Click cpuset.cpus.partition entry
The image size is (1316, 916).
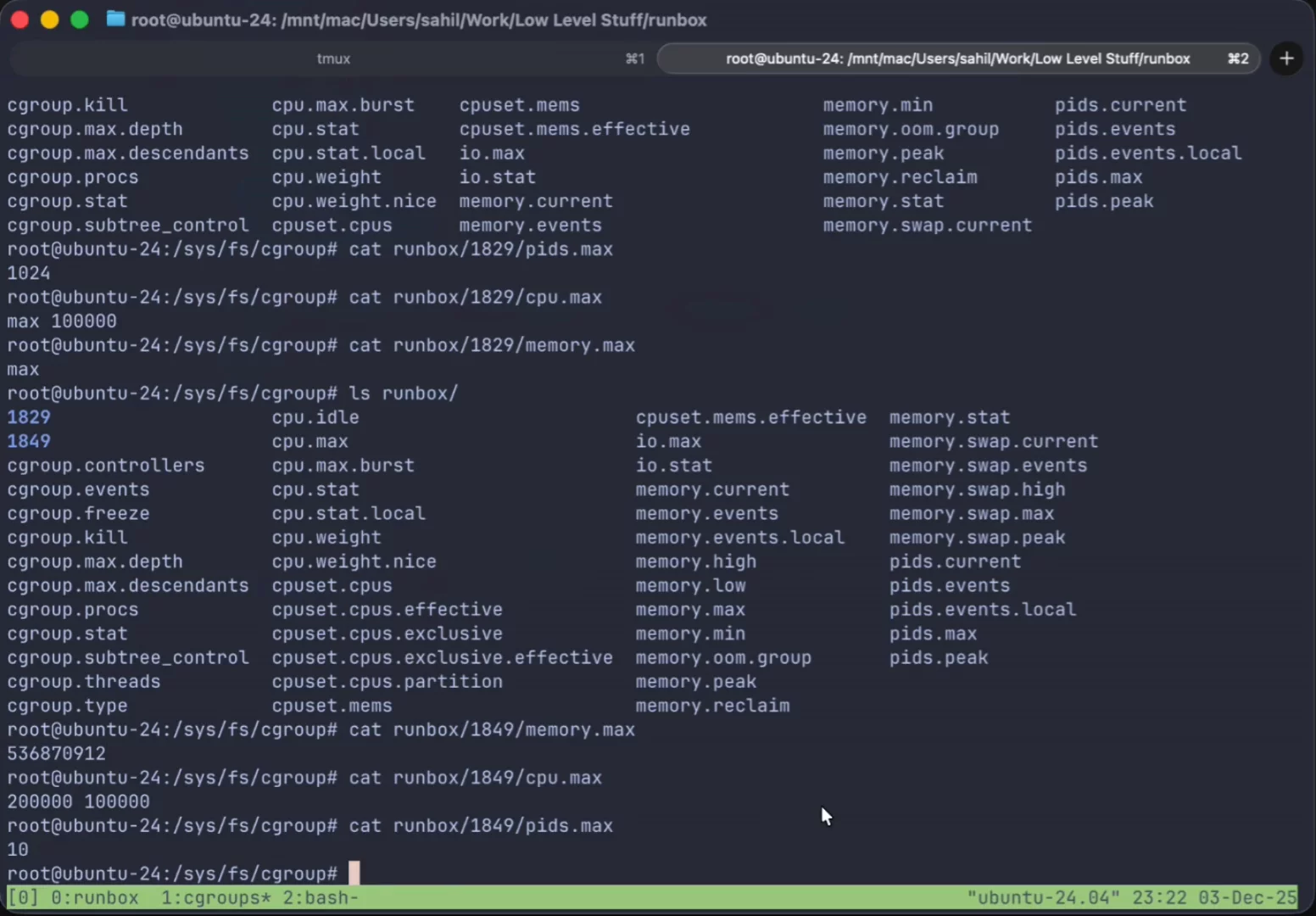click(x=388, y=682)
